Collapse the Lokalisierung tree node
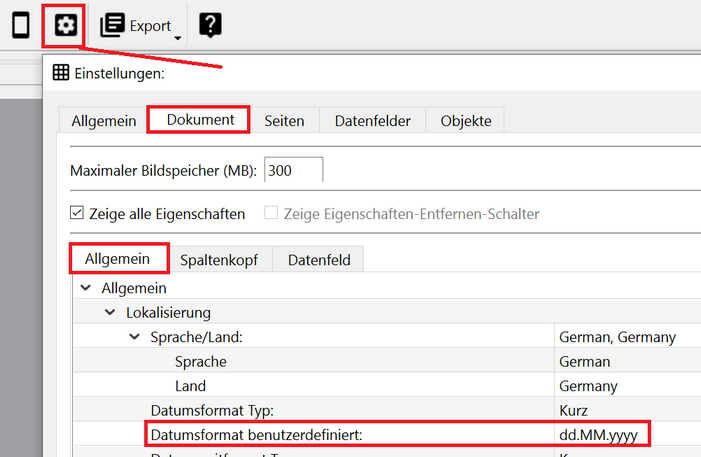The image size is (701, 457). click(110, 312)
